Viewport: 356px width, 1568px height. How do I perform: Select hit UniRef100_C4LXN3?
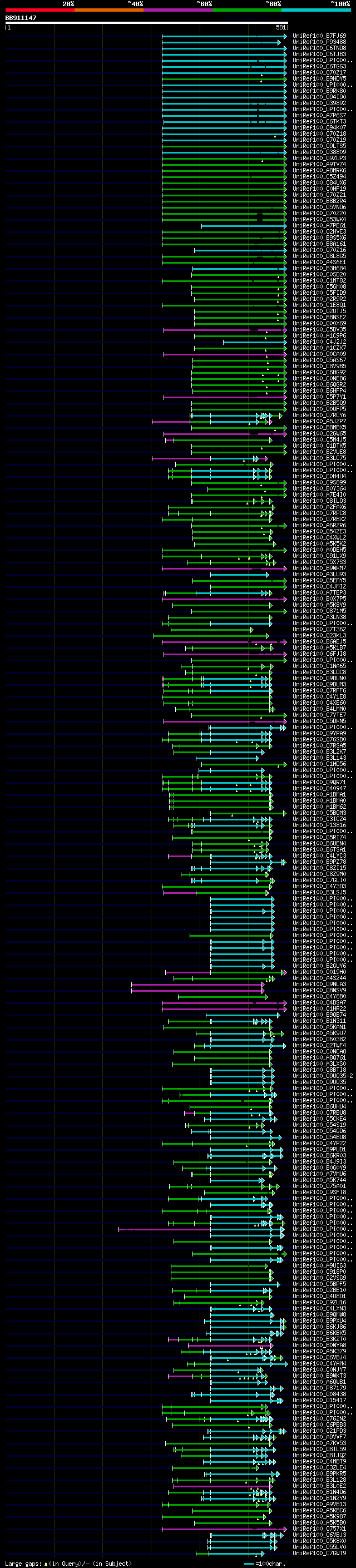tap(319, 1308)
